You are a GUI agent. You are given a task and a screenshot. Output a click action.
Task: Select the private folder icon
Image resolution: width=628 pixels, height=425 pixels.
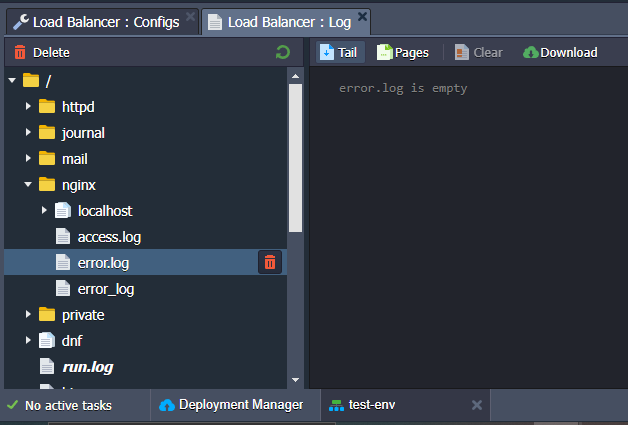pos(47,314)
